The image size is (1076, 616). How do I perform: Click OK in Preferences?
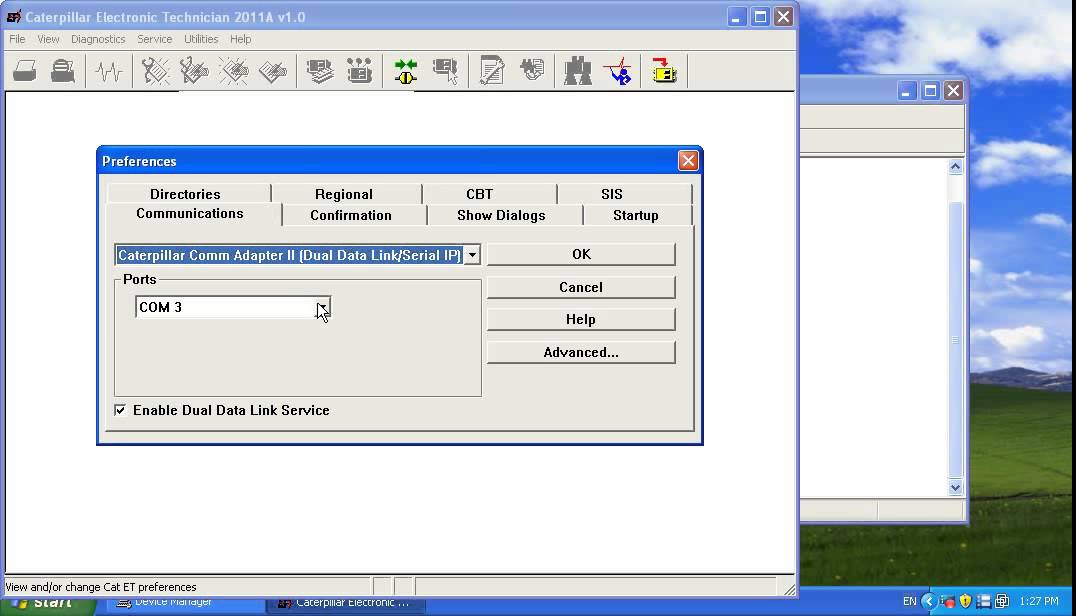pos(581,254)
